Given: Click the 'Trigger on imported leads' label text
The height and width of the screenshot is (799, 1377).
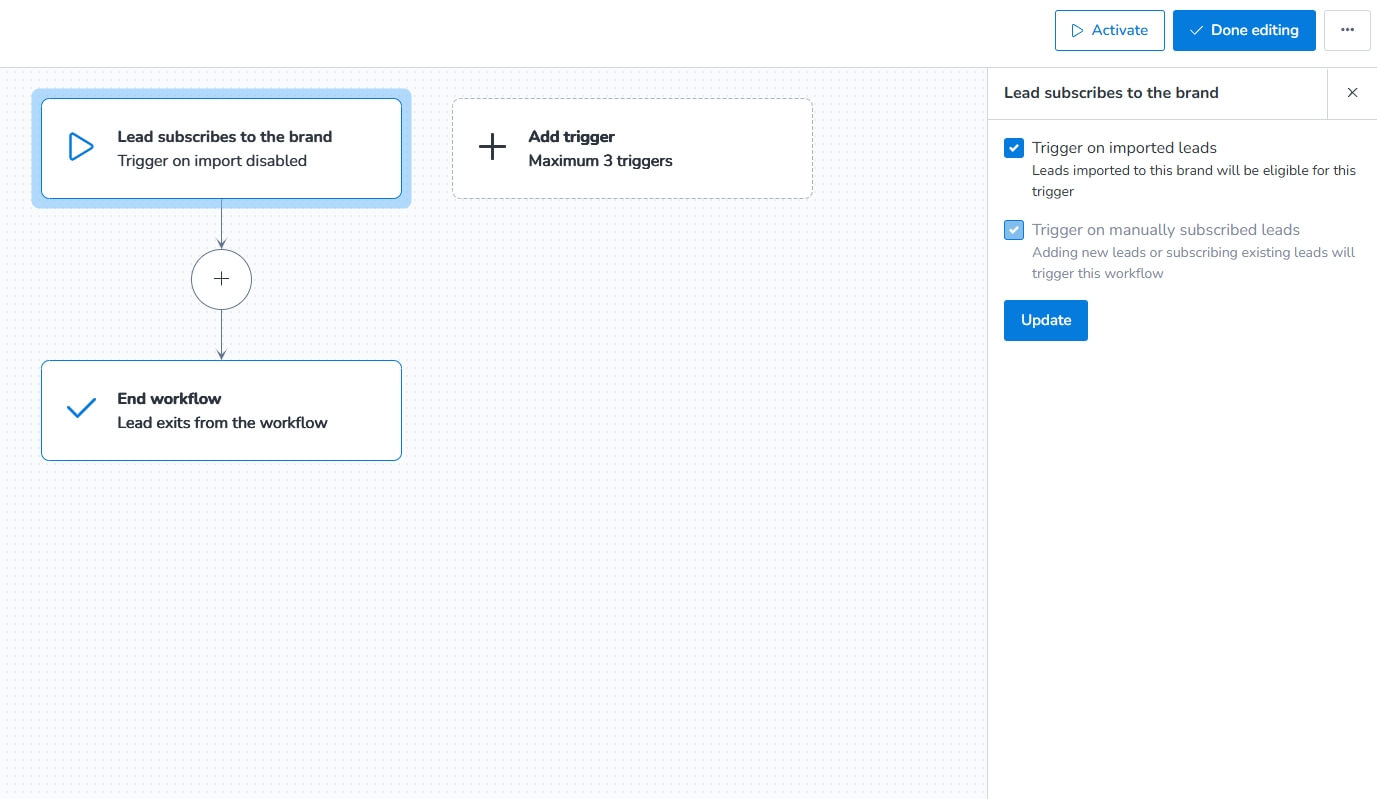Looking at the screenshot, I should click(1124, 148).
